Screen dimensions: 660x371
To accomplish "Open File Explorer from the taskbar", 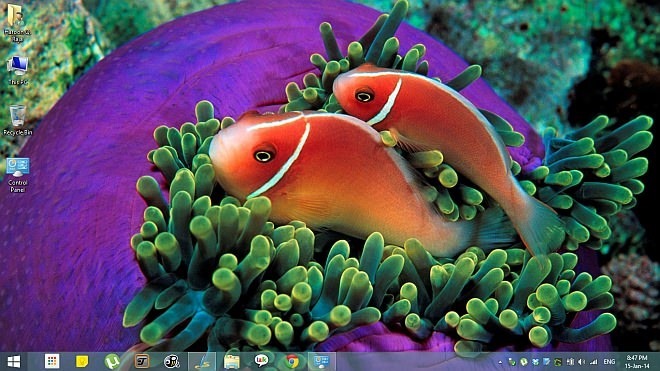I will coord(232,361).
